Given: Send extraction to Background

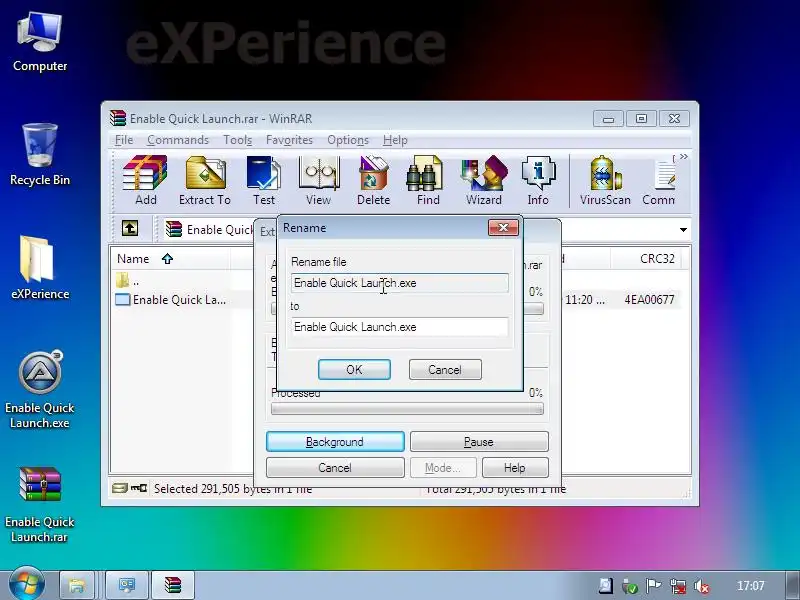Looking at the screenshot, I should (335, 442).
